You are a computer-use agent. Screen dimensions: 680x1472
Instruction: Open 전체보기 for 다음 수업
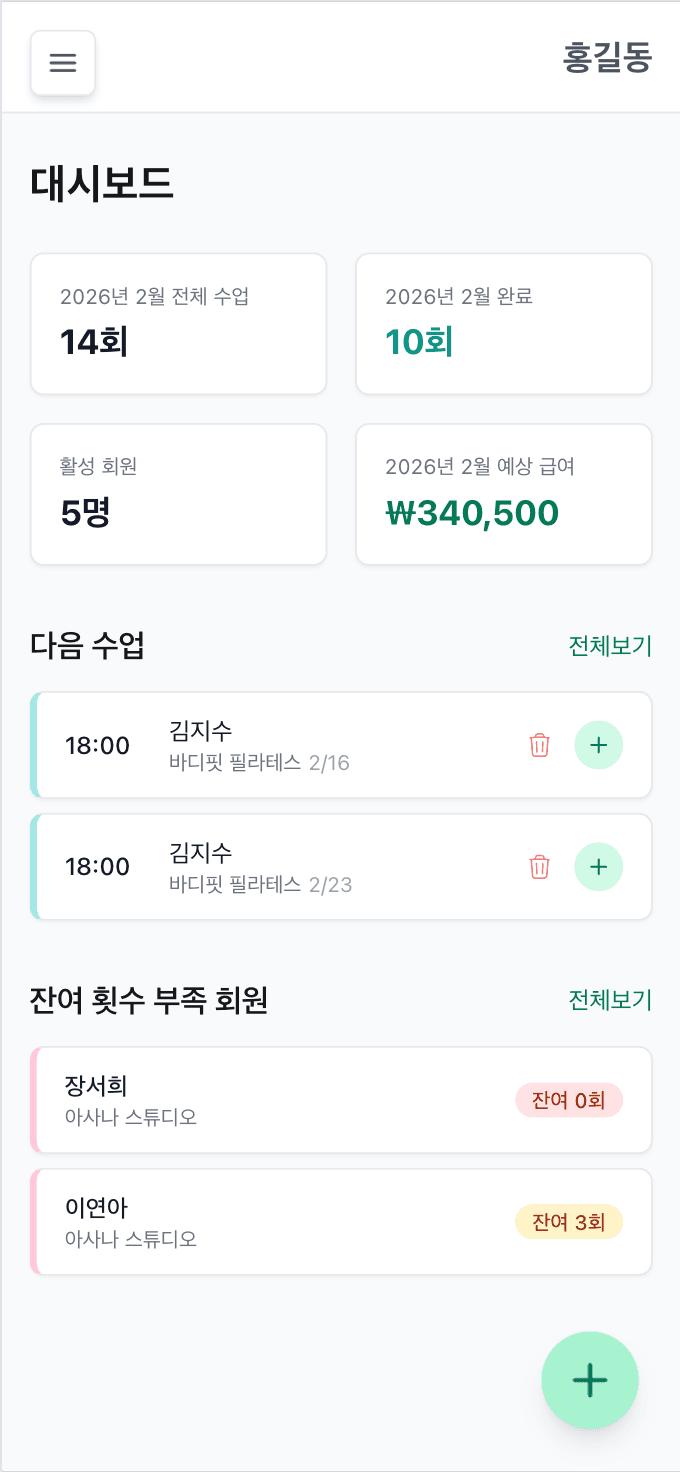click(x=611, y=646)
